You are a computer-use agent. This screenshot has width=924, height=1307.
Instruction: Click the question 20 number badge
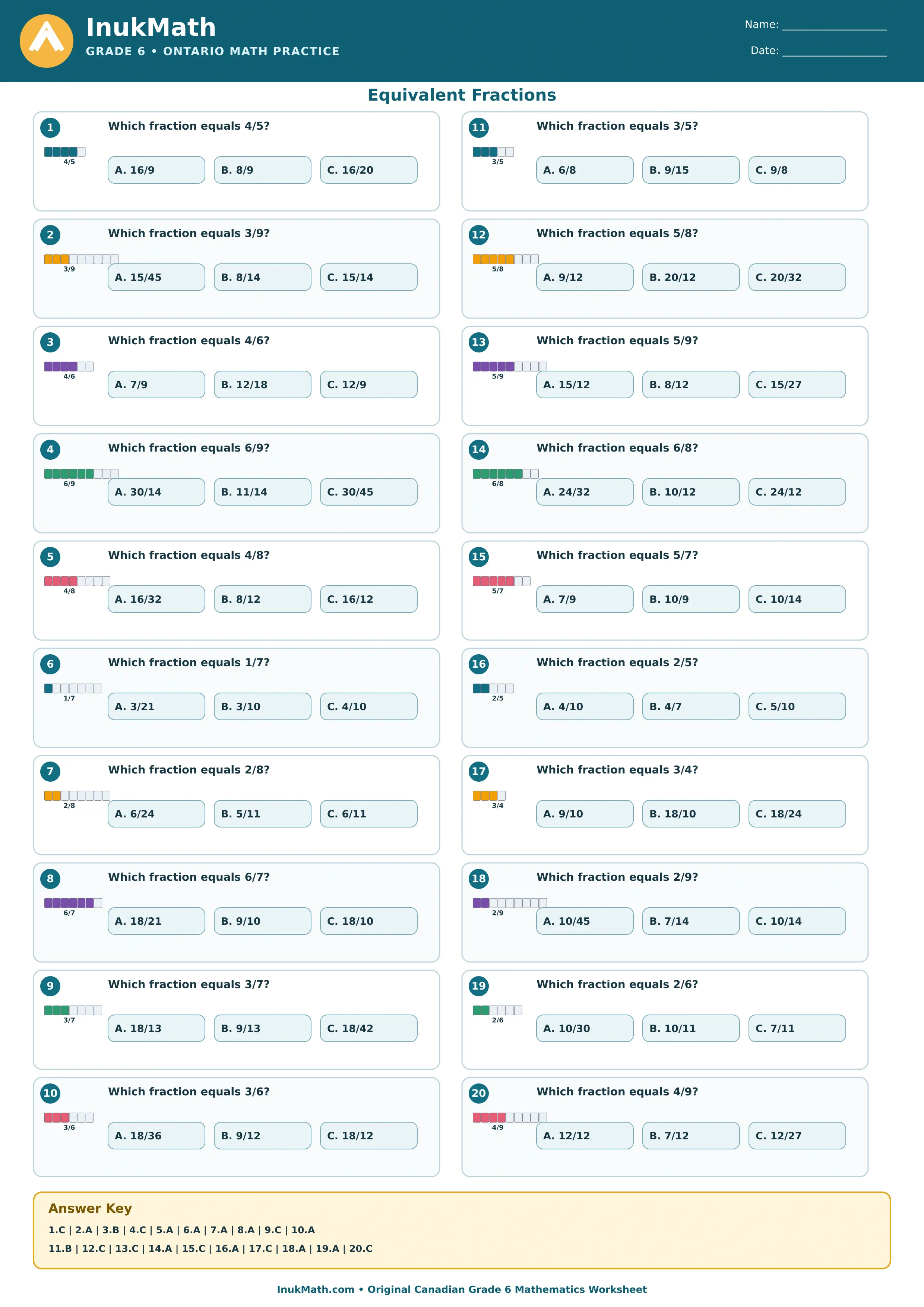click(479, 1093)
